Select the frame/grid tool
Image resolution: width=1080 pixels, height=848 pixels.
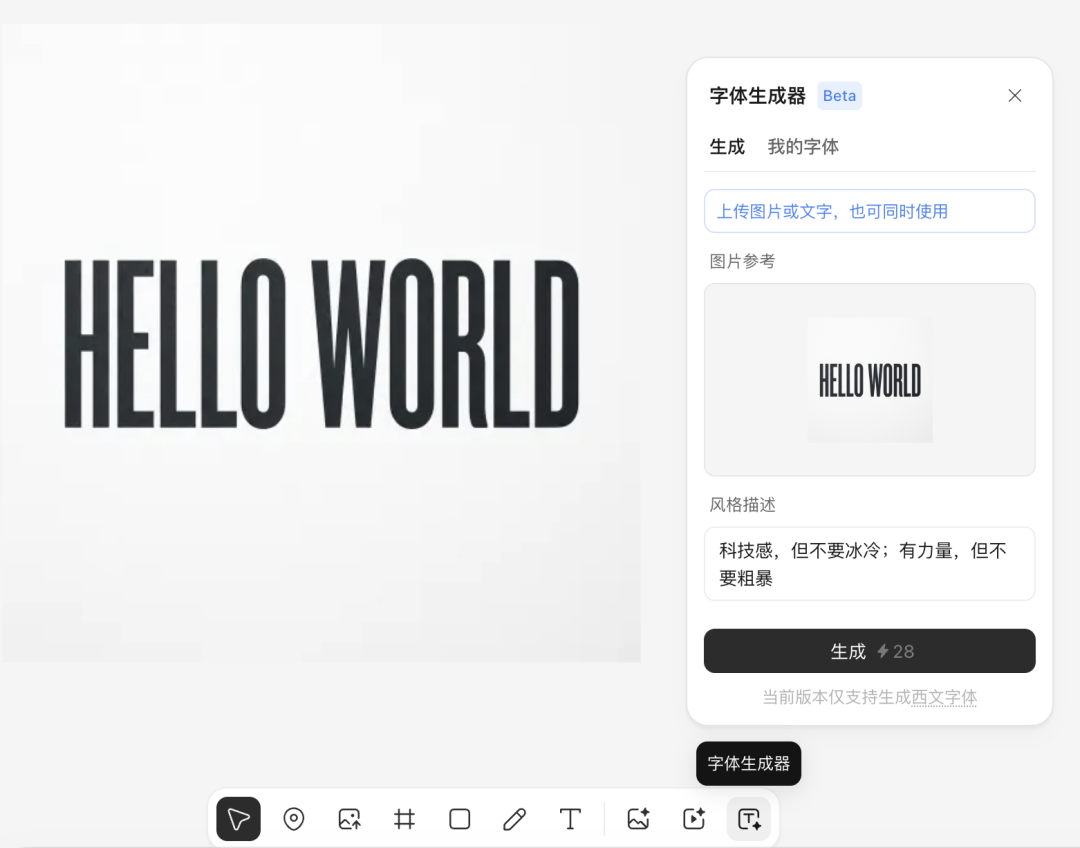[403, 819]
